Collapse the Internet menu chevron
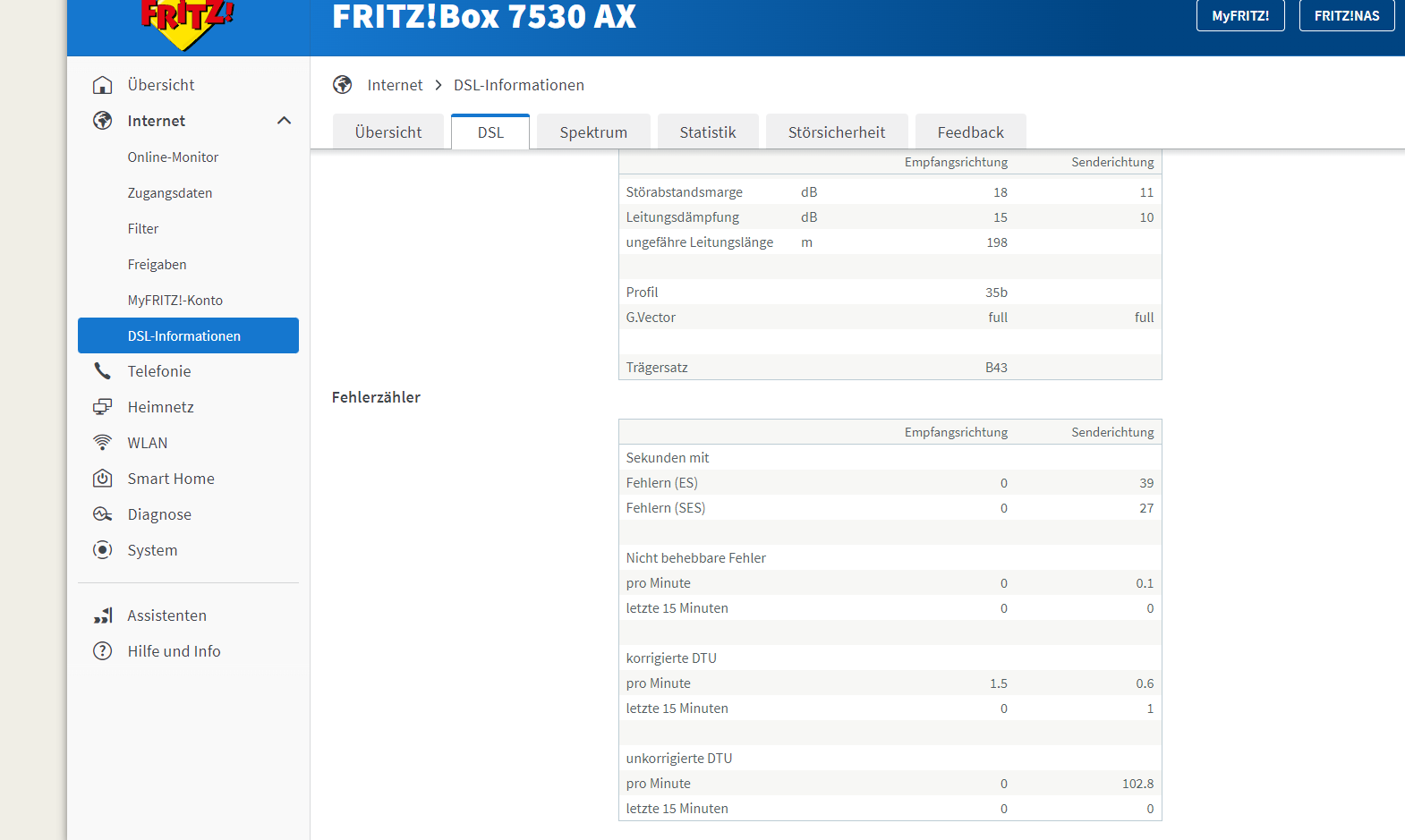The height and width of the screenshot is (840, 1405). pyautogui.click(x=284, y=121)
